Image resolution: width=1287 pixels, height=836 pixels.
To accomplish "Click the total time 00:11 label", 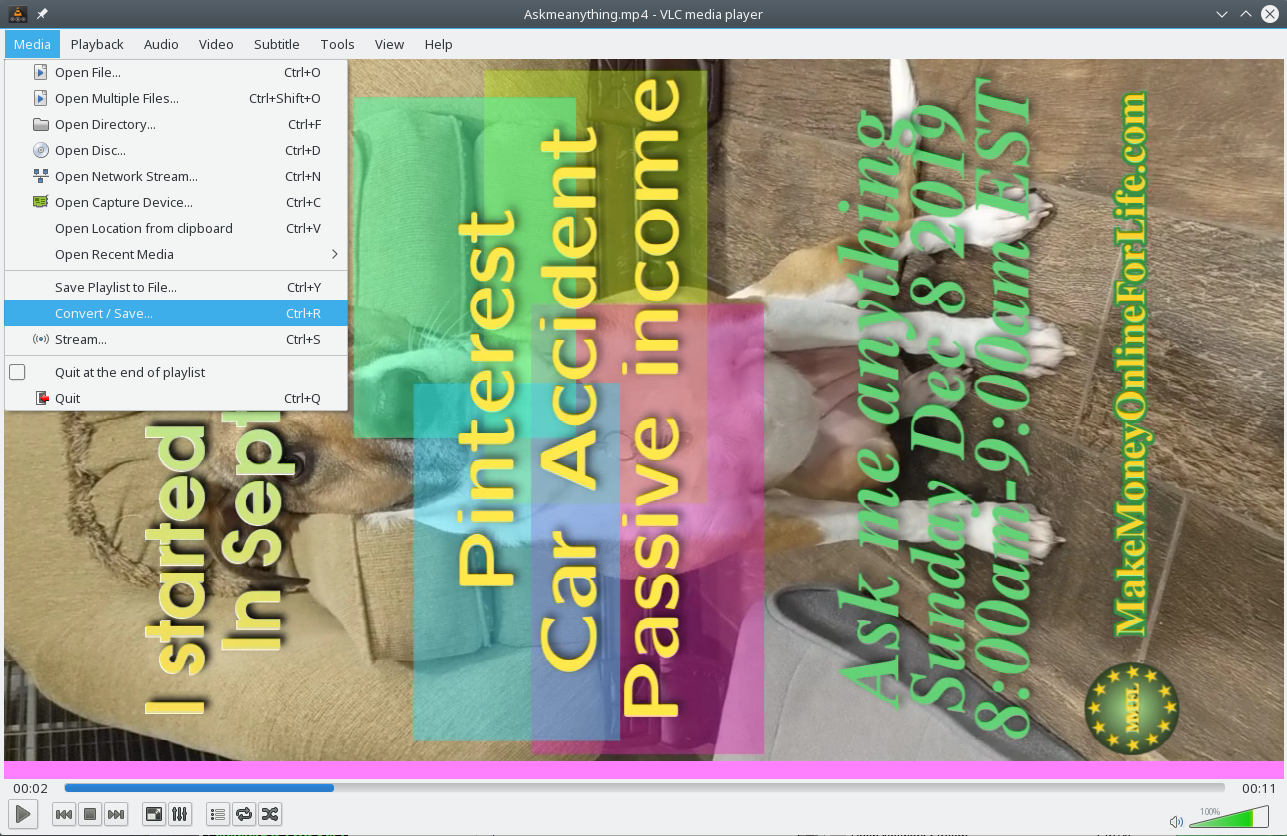I will pos(1258,788).
